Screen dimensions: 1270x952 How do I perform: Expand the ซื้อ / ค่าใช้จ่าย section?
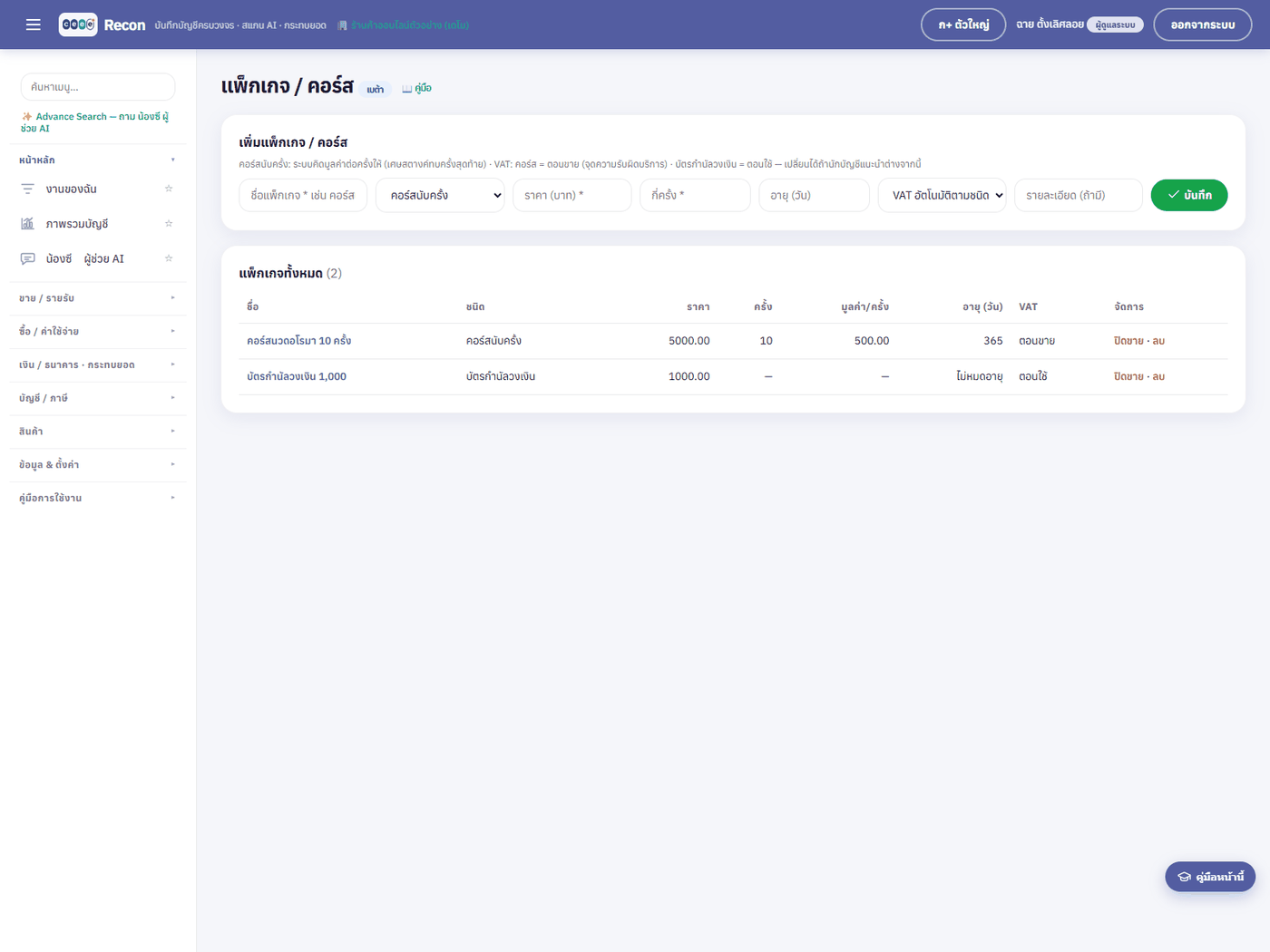tap(97, 331)
